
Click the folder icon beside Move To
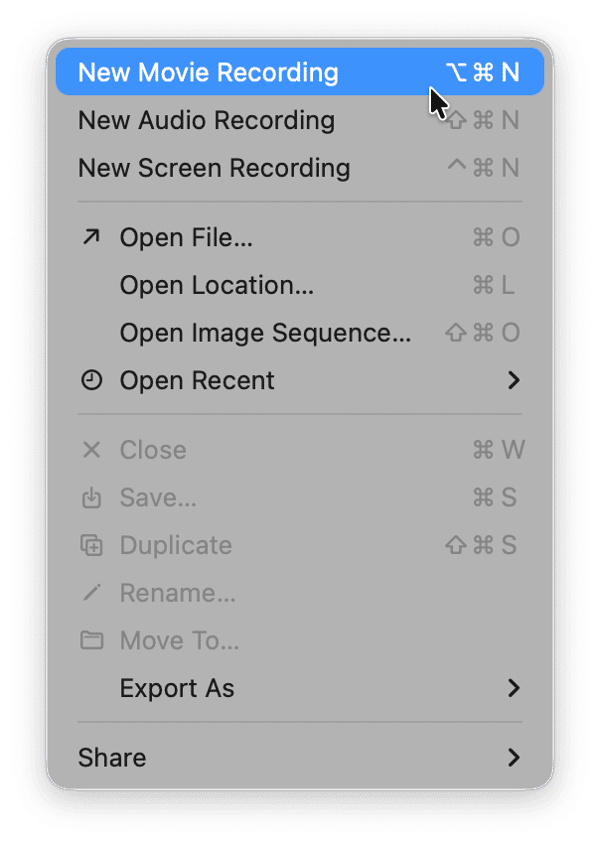click(91, 640)
